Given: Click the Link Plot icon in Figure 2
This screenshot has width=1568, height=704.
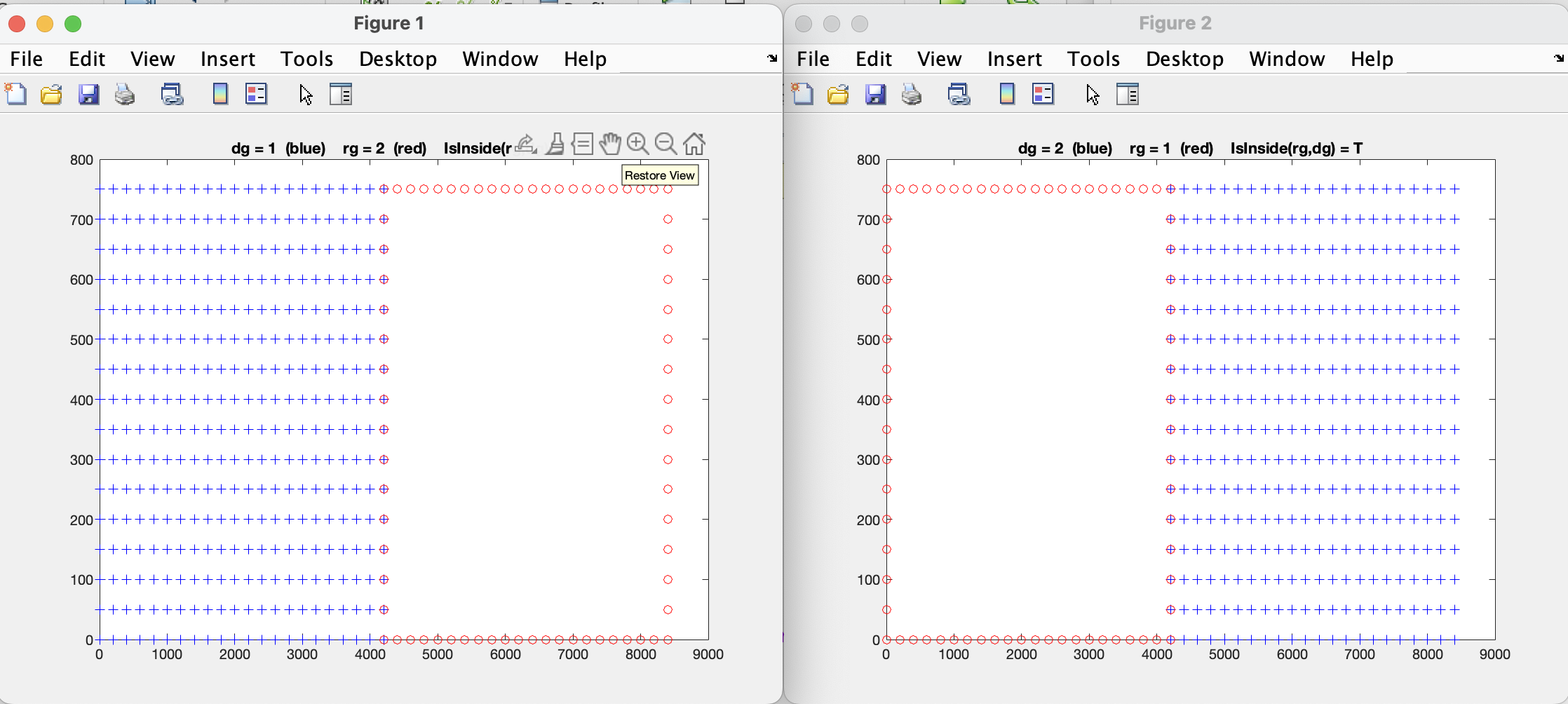Looking at the screenshot, I should pyautogui.click(x=959, y=94).
